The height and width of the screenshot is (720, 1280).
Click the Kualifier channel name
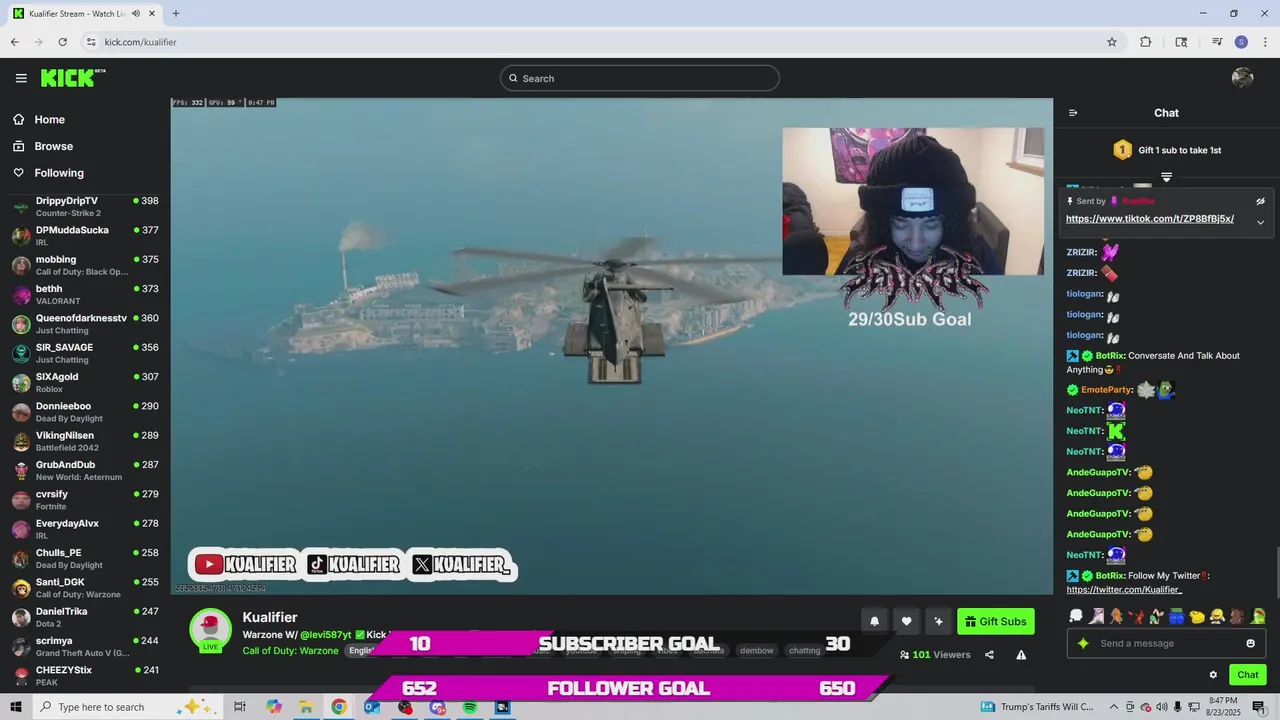270,618
